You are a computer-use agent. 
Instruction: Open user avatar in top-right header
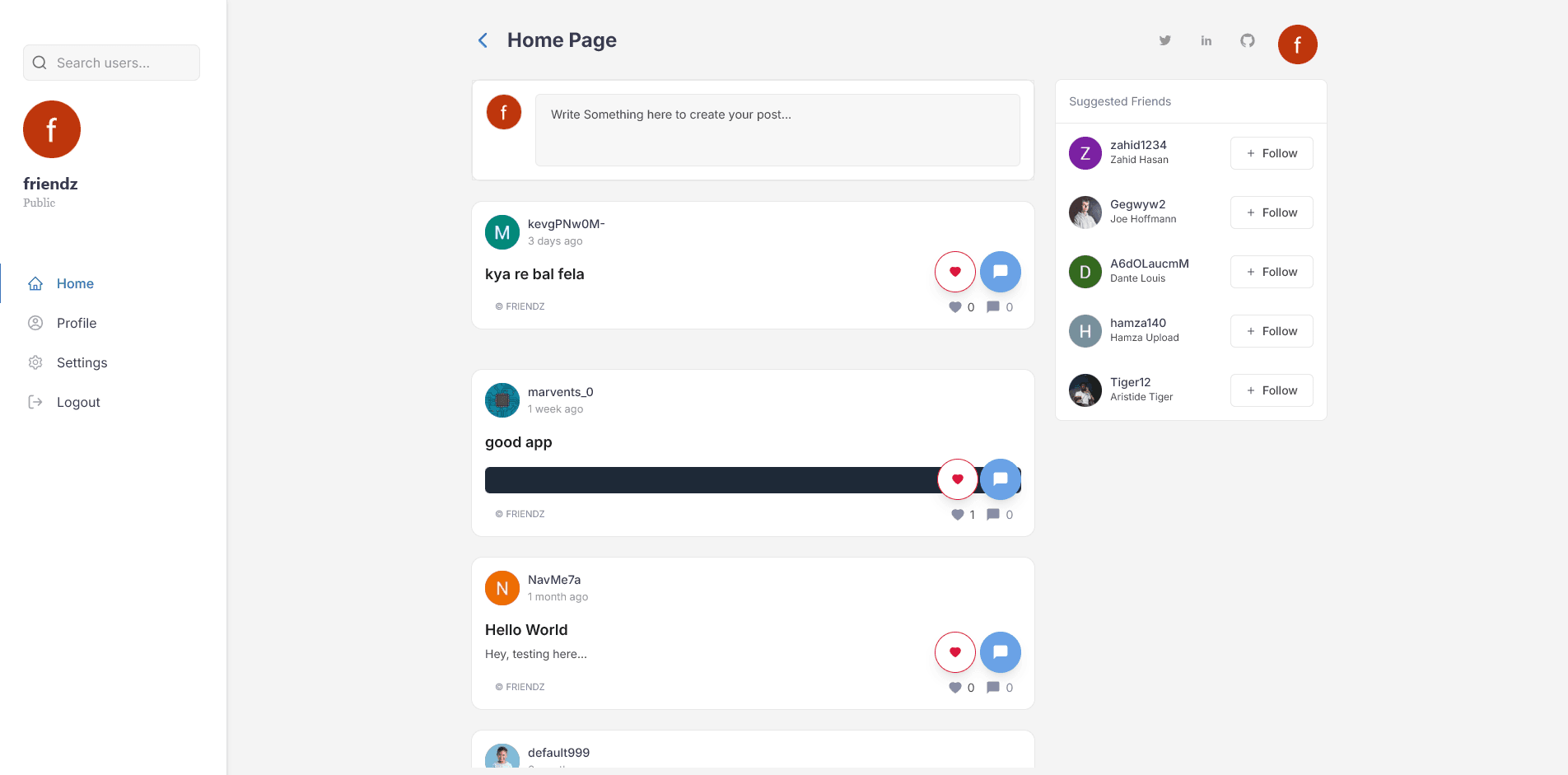(1297, 44)
